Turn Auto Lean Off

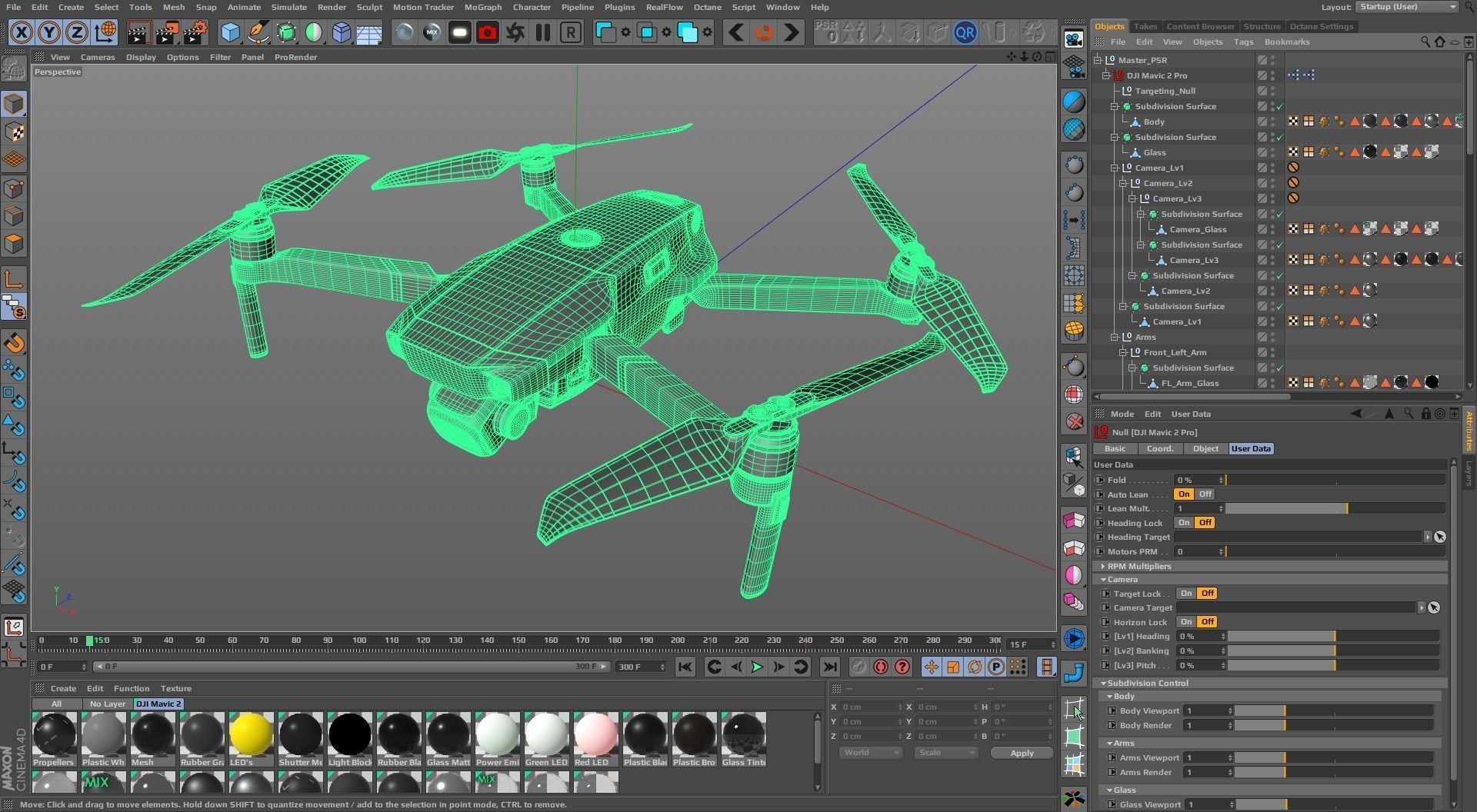click(1205, 494)
